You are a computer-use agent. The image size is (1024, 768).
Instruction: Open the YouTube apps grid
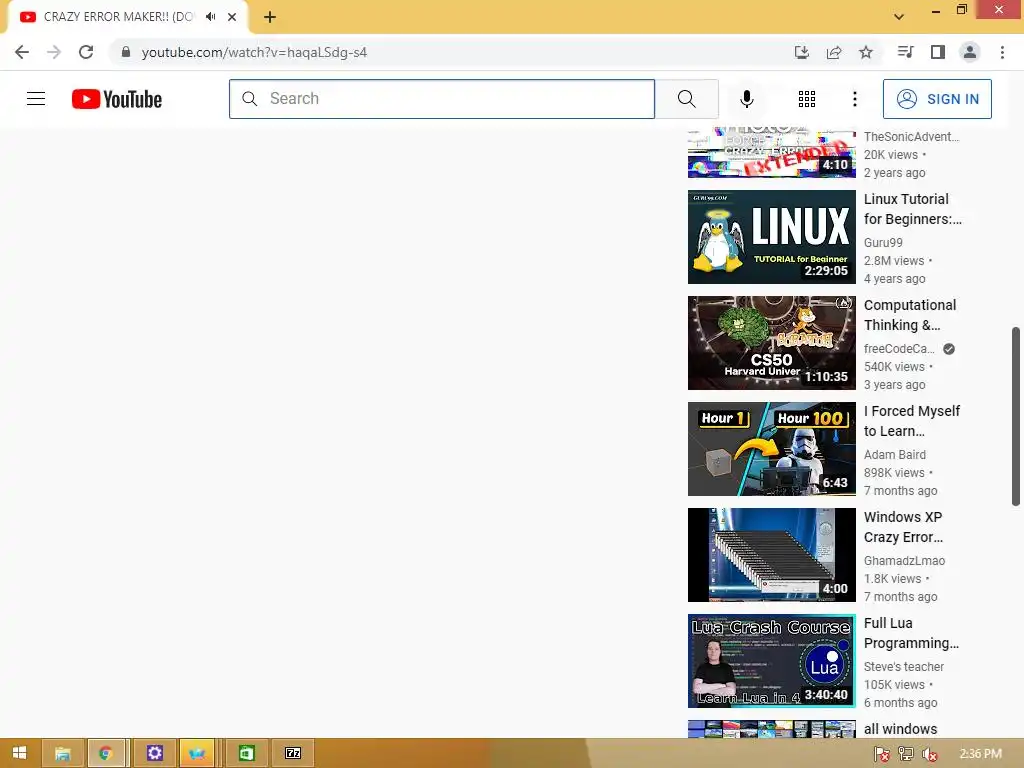tap(807, 99)
